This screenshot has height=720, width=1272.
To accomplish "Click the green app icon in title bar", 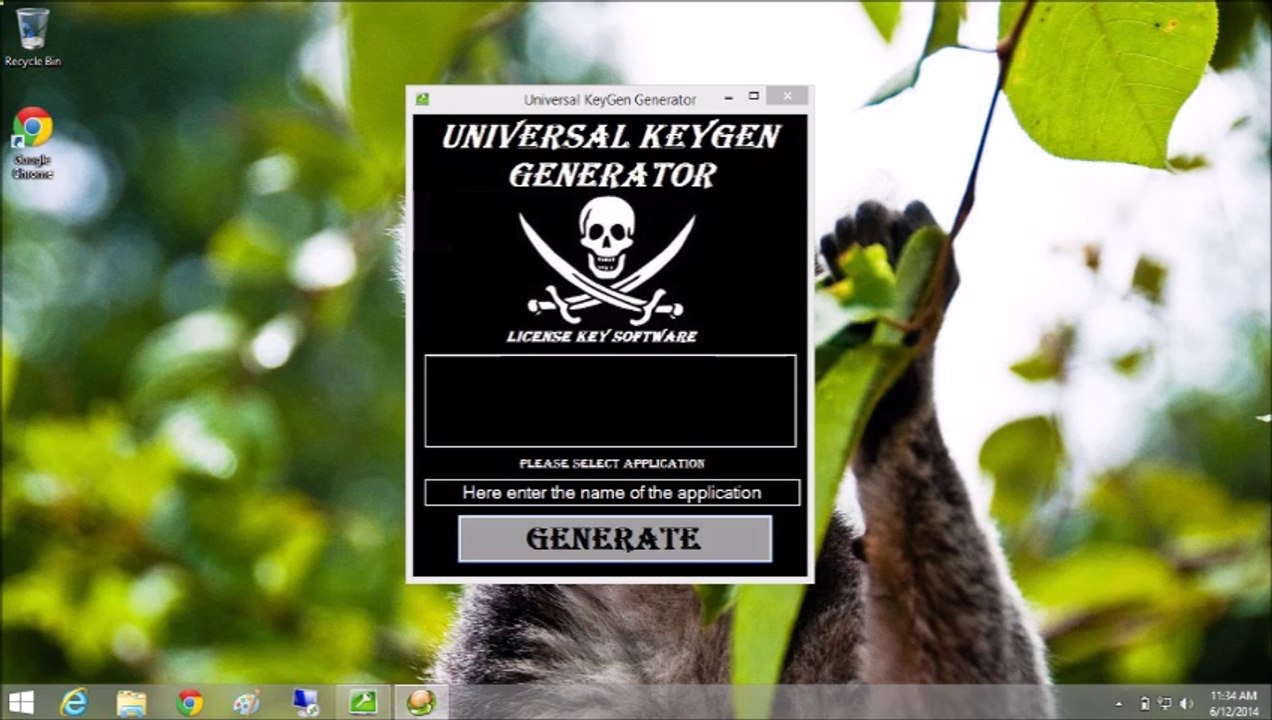I will click(423, 99).
